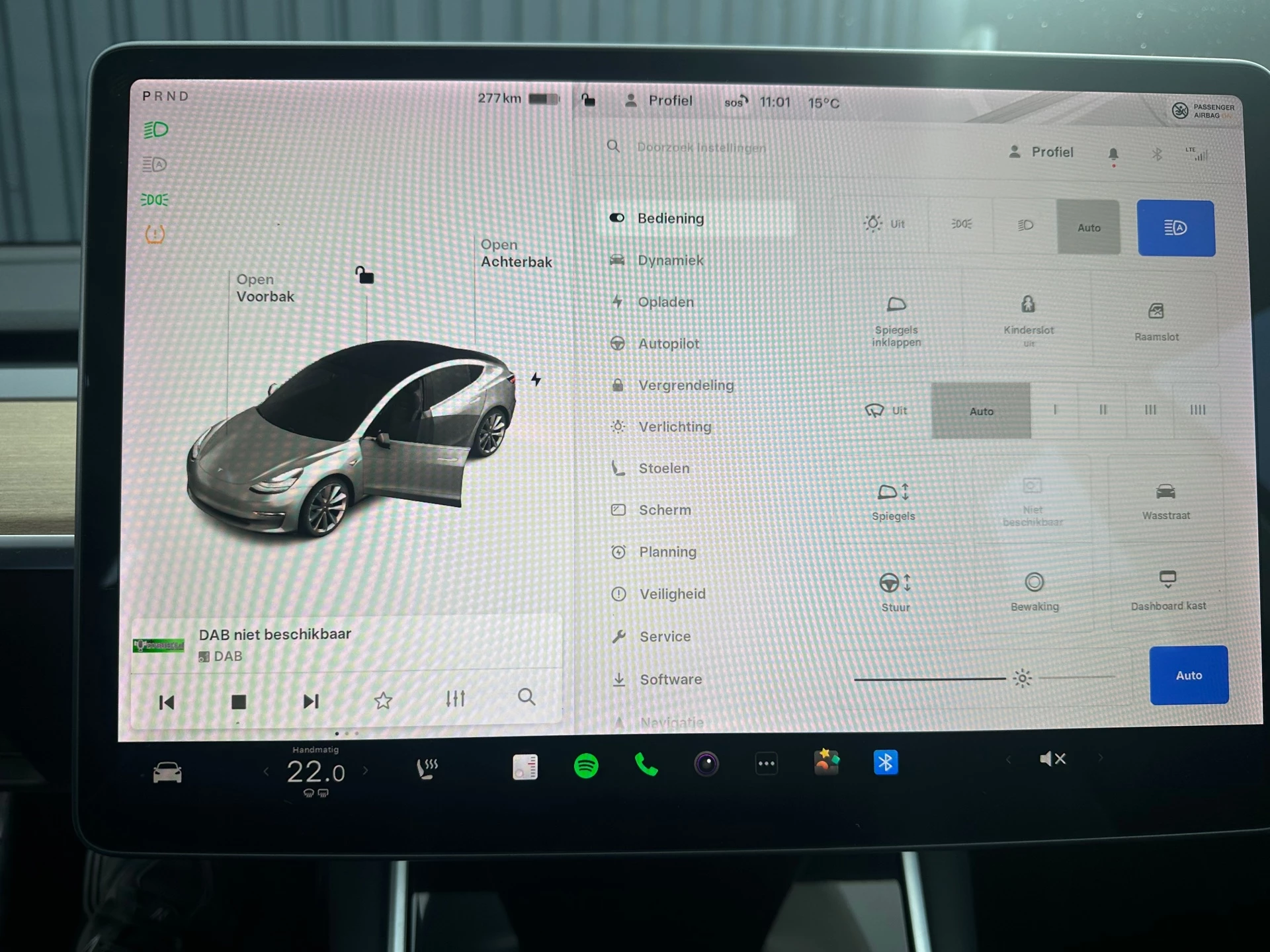Toggle the Bediening section switch
The height and width of the screenshot is (952, 1270).
click(x=616, y=218)
